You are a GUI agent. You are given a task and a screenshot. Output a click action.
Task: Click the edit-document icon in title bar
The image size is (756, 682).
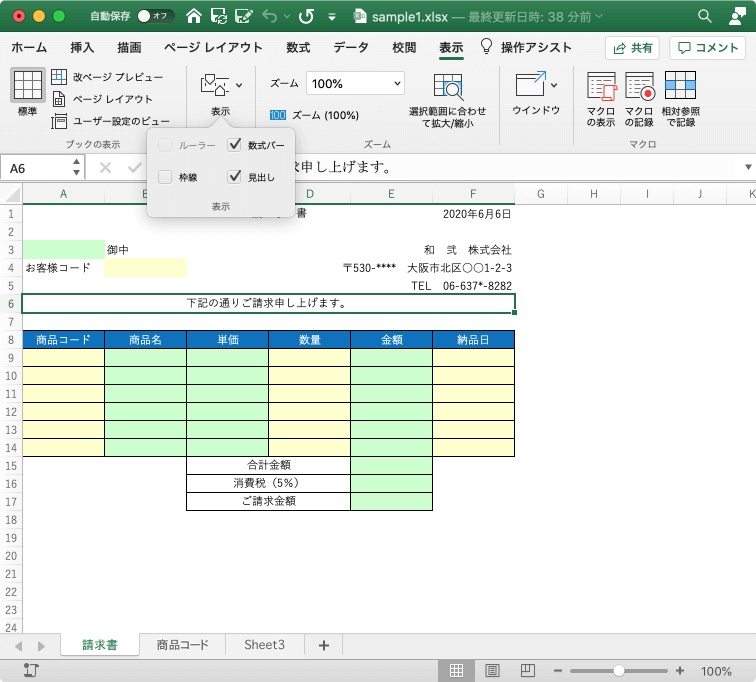243,16
